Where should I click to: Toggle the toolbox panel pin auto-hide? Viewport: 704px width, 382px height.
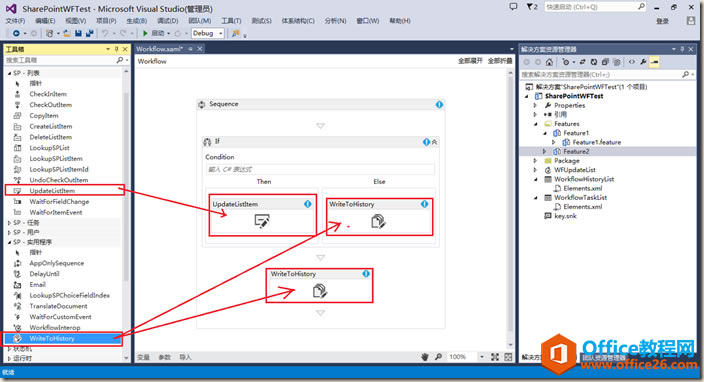116,49
